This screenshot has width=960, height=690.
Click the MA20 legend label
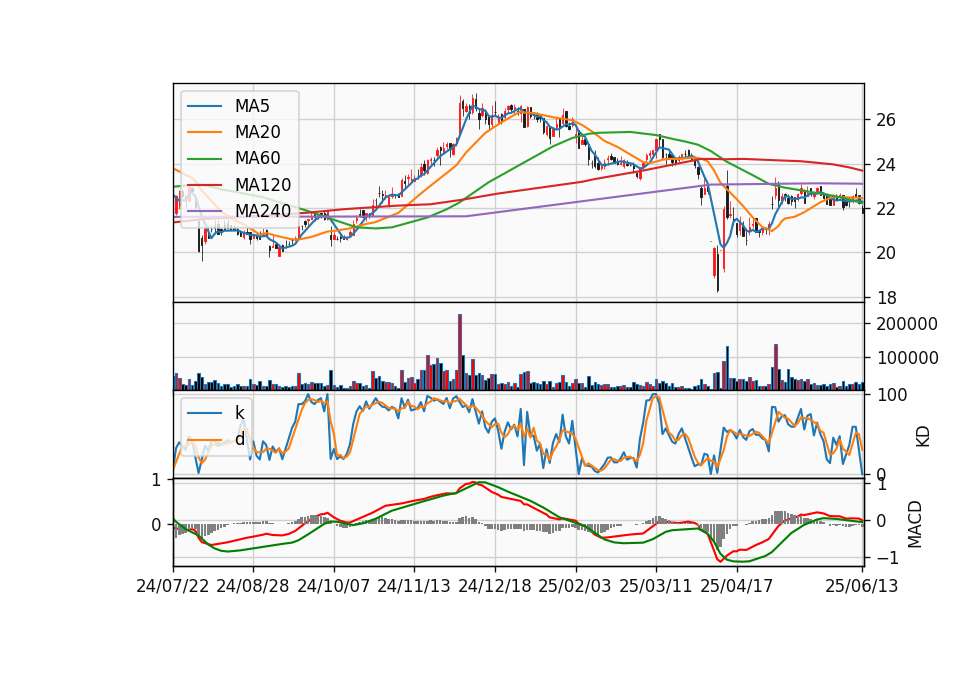click(257, 132)
